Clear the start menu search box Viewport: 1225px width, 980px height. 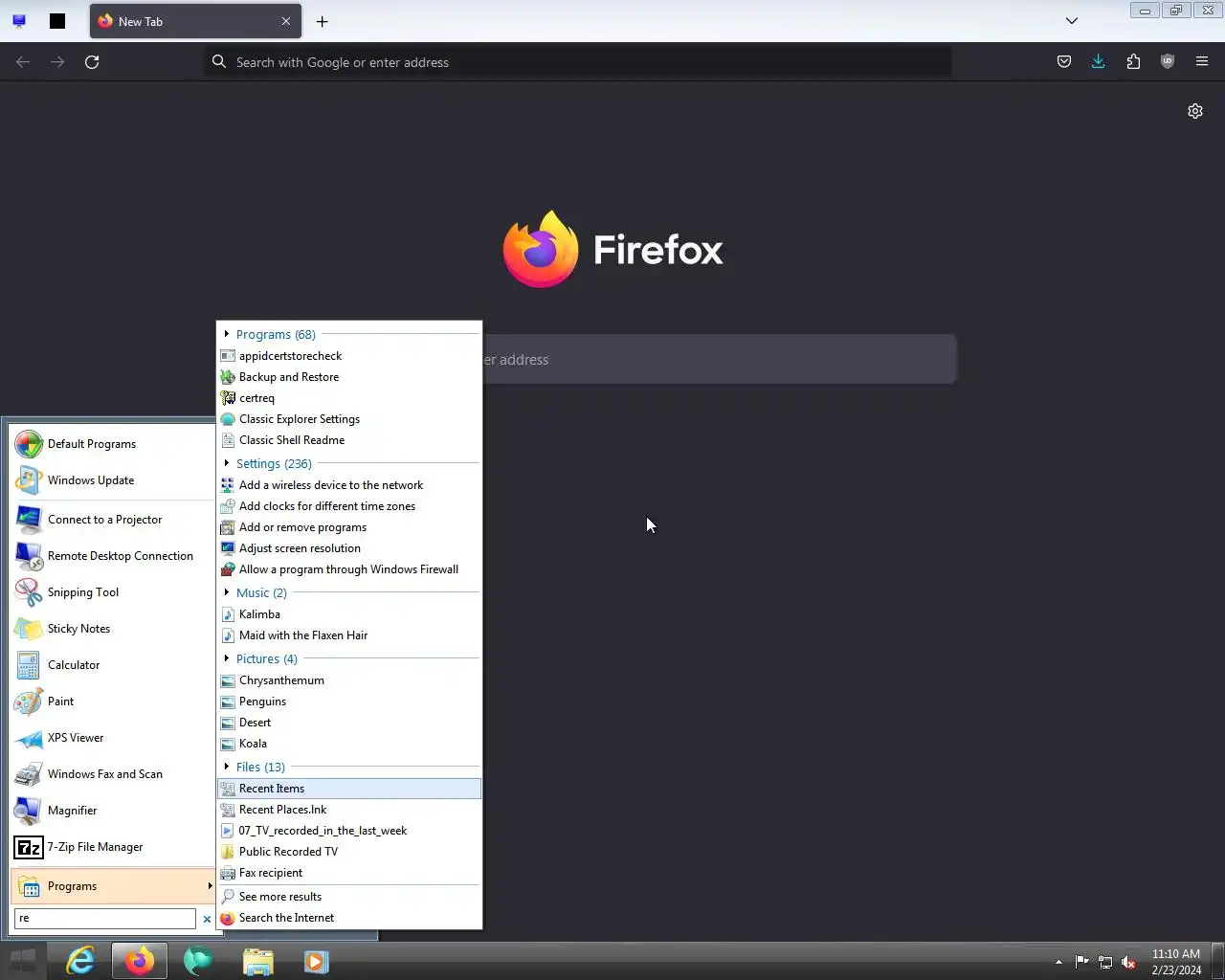(207, 919)
